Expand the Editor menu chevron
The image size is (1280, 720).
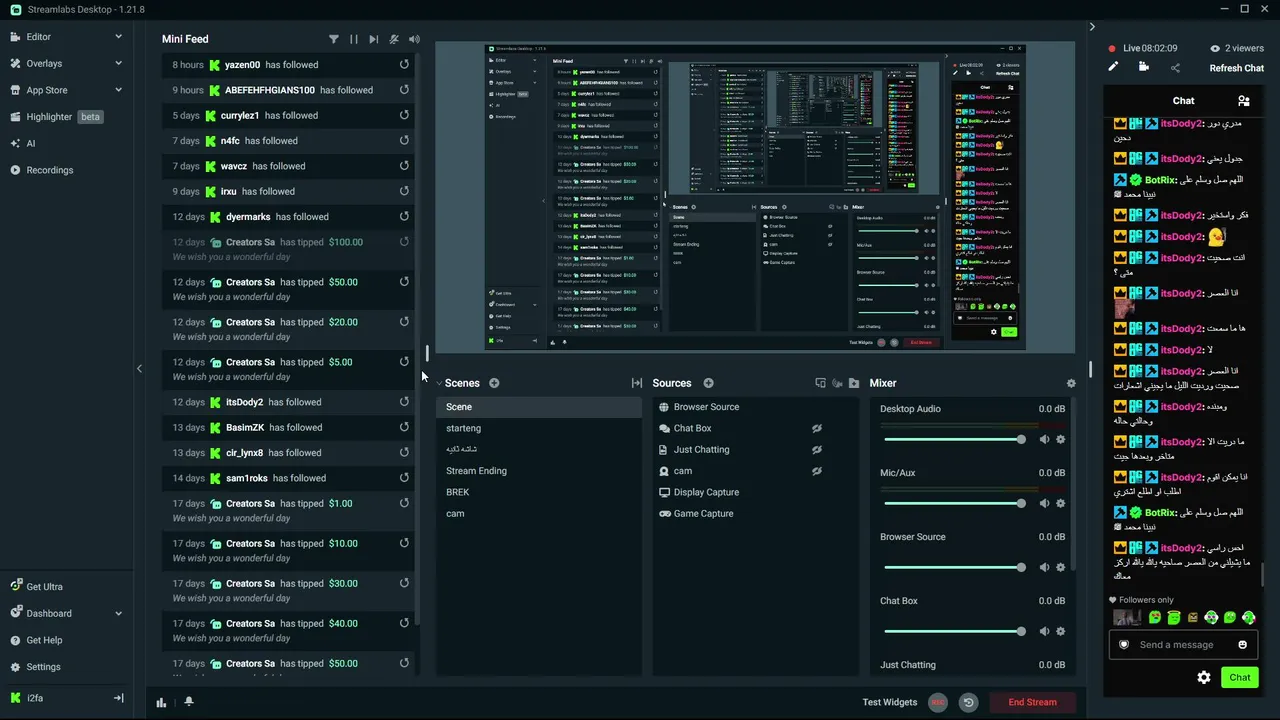click(x=118, y=37)
